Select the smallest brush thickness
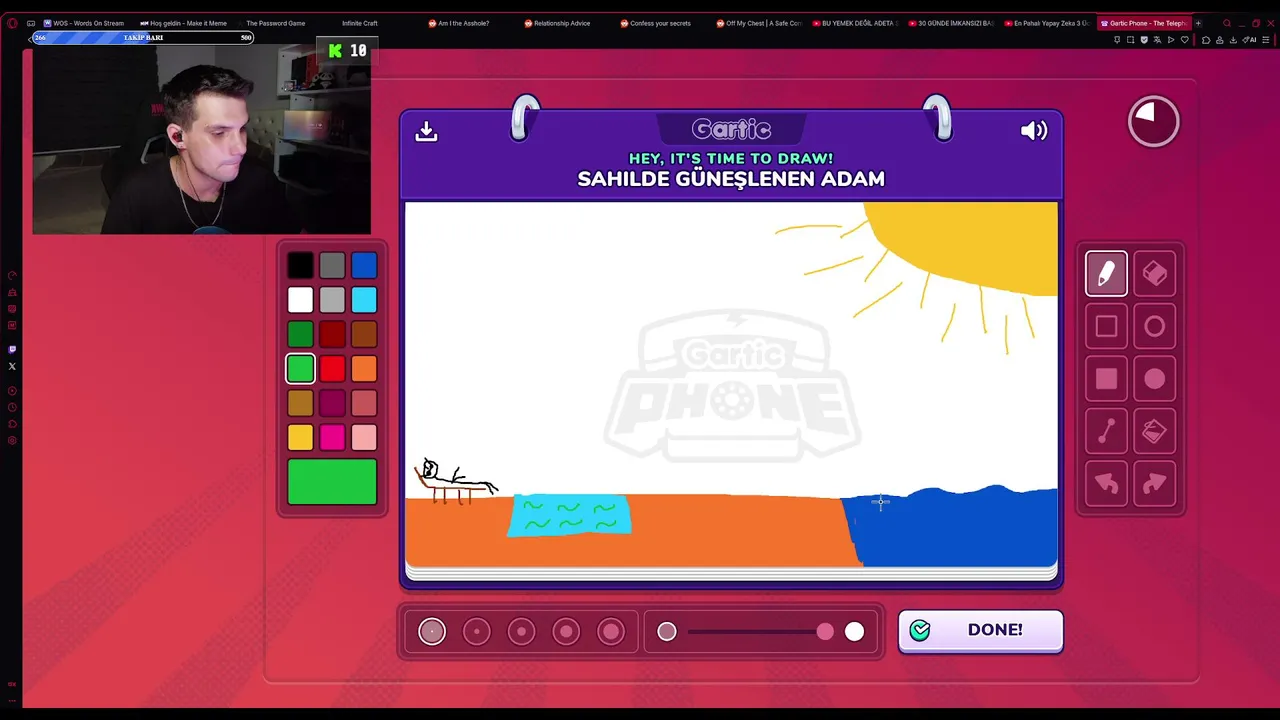 pos(432,631)
